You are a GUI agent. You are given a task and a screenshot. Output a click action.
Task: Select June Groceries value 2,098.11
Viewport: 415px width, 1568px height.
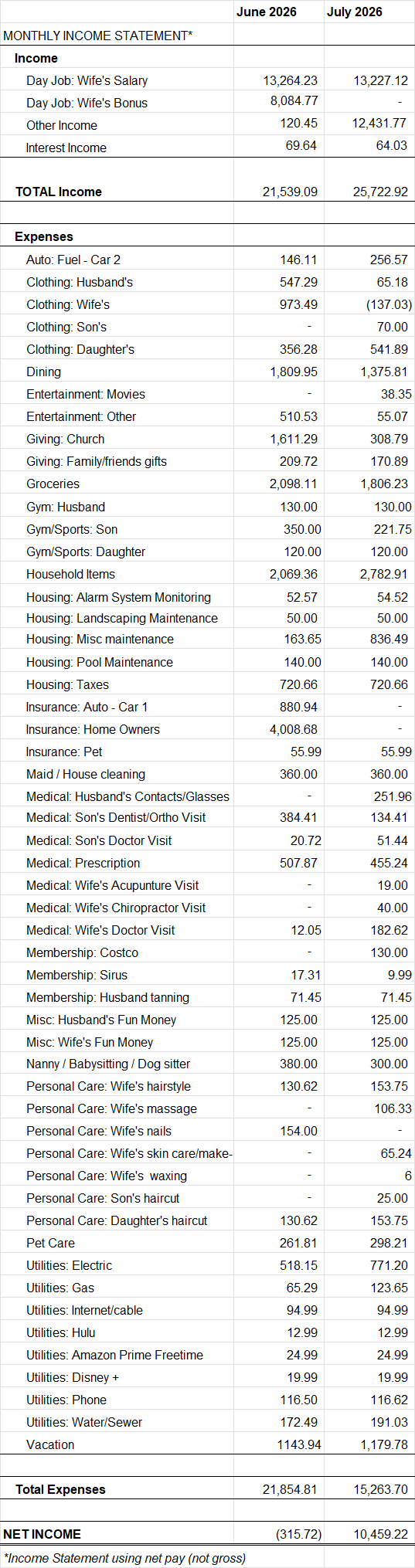[294, 484]
